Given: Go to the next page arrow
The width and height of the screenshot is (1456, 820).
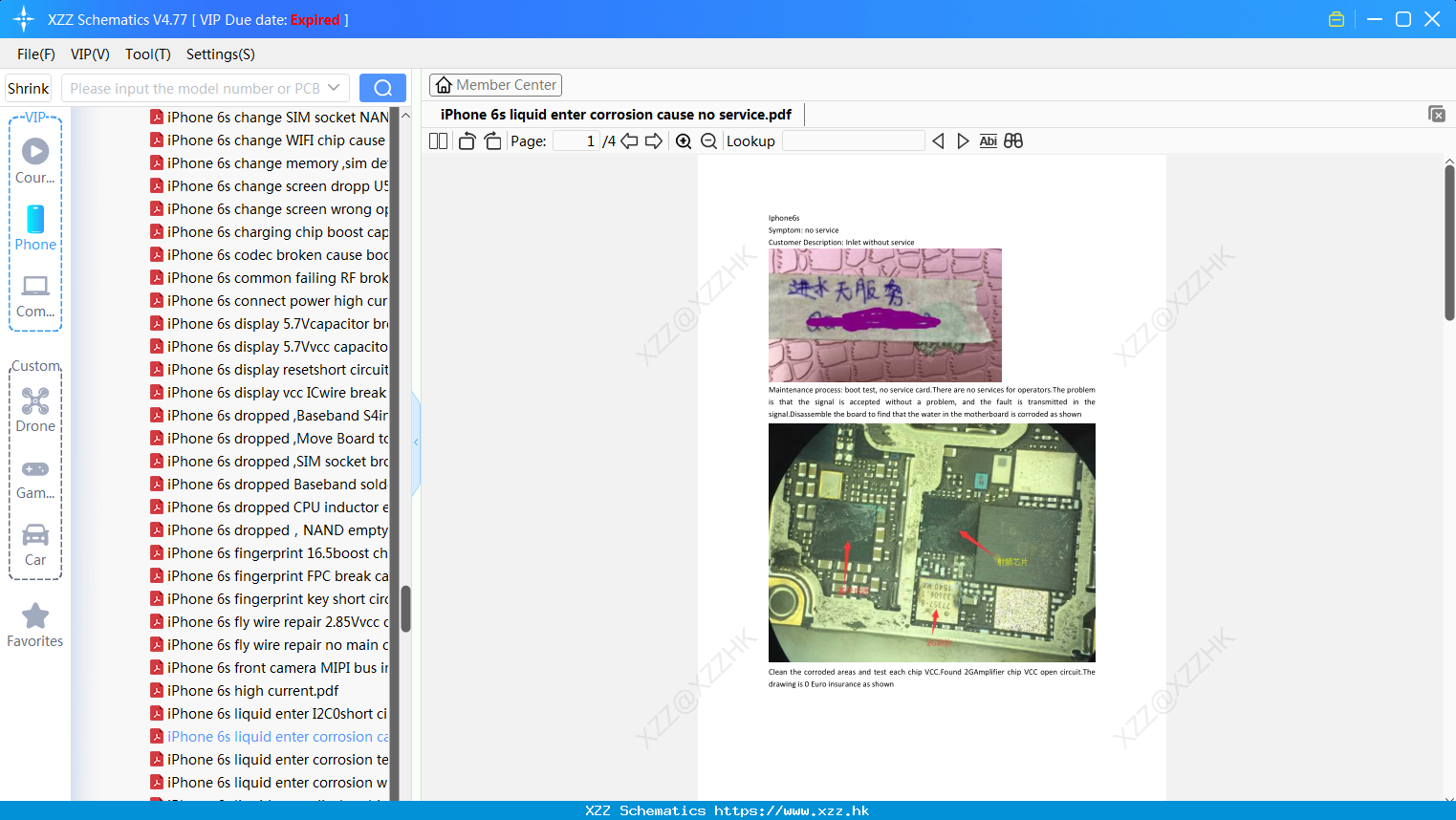Looking at the screenshot, I should pyautogui.click(x=654, y=141).
